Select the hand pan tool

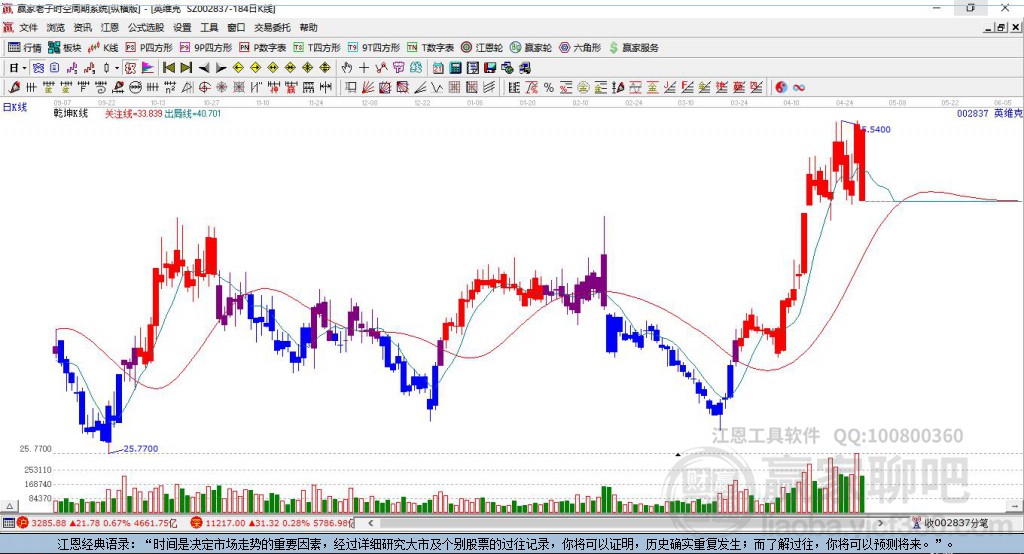[x=347, y=68]
